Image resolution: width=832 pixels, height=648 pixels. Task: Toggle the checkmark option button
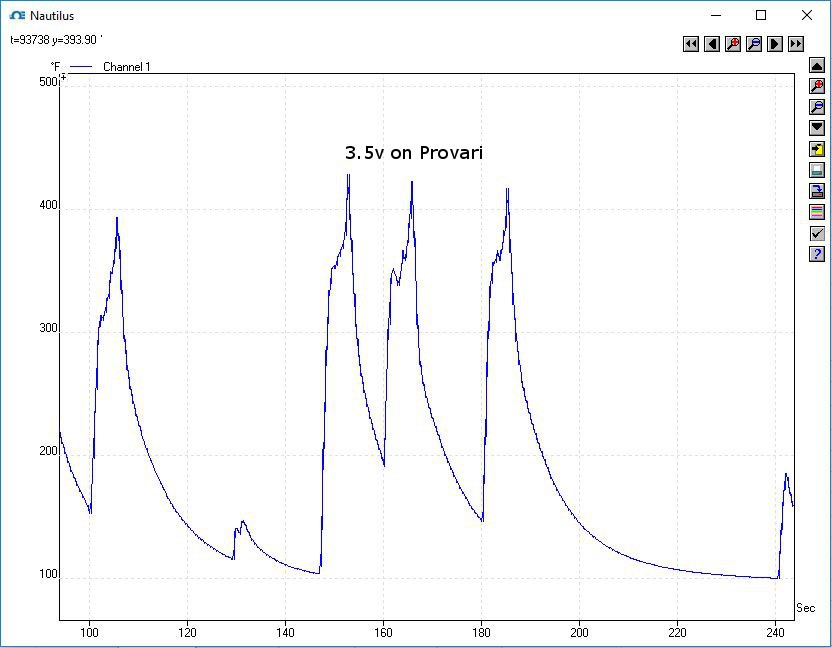click(817, 233)
